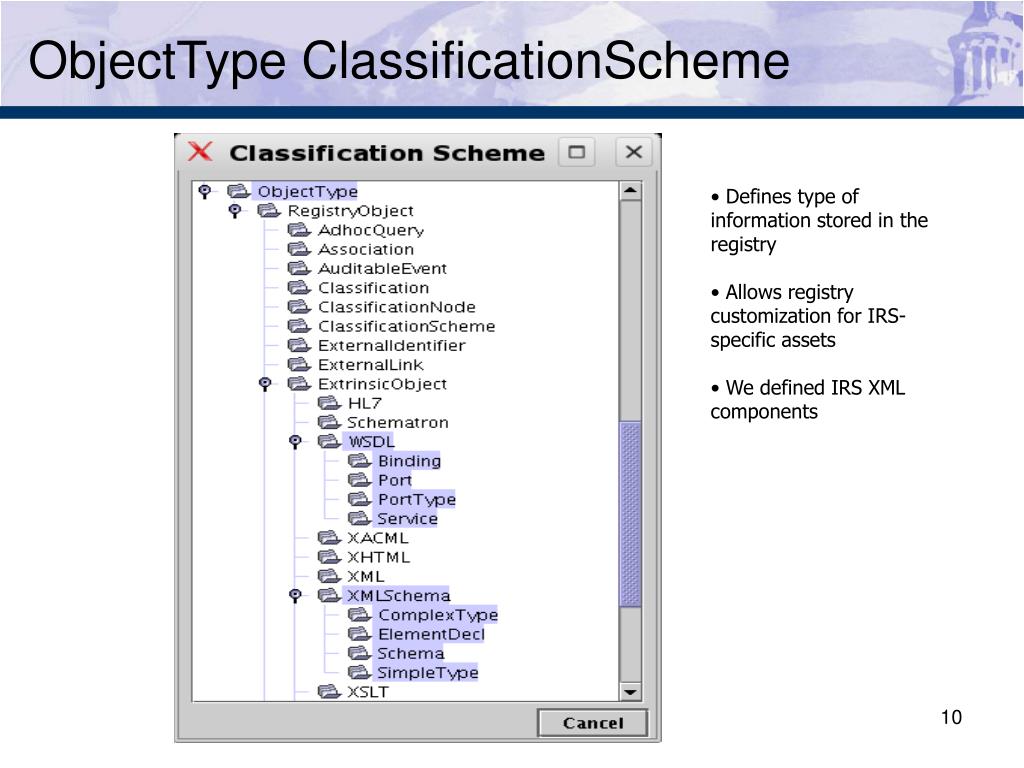Select the AdhocQuery tree entry

pos(371,230)
